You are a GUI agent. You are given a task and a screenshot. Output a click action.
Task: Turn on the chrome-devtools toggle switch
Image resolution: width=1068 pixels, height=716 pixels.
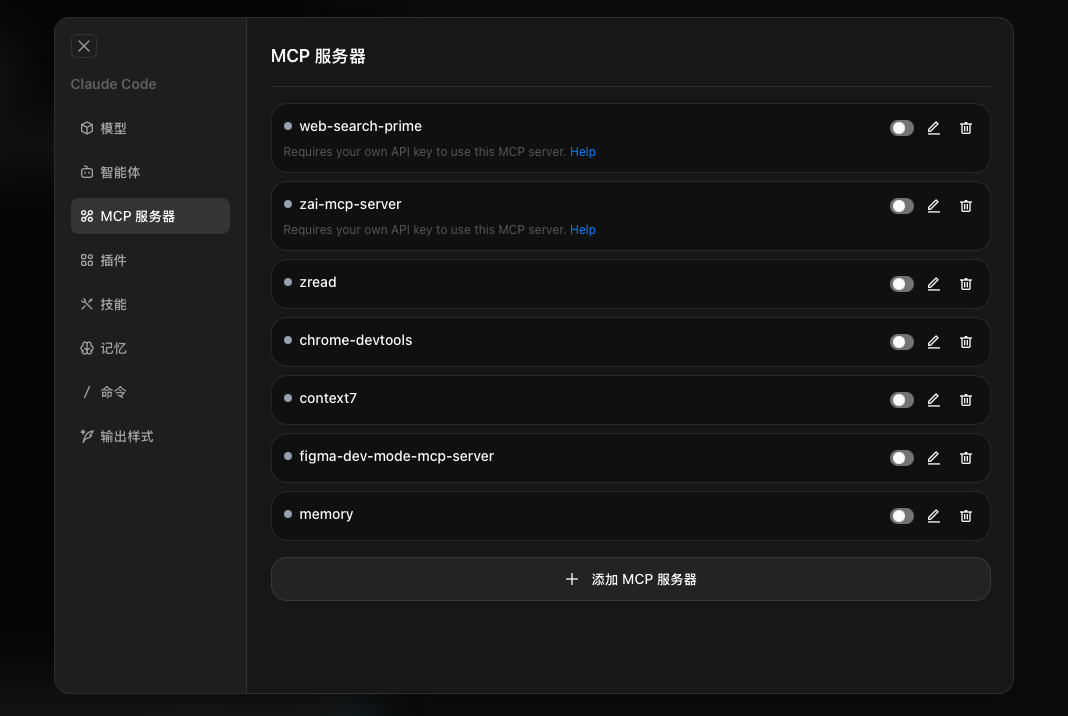[901, 342]
